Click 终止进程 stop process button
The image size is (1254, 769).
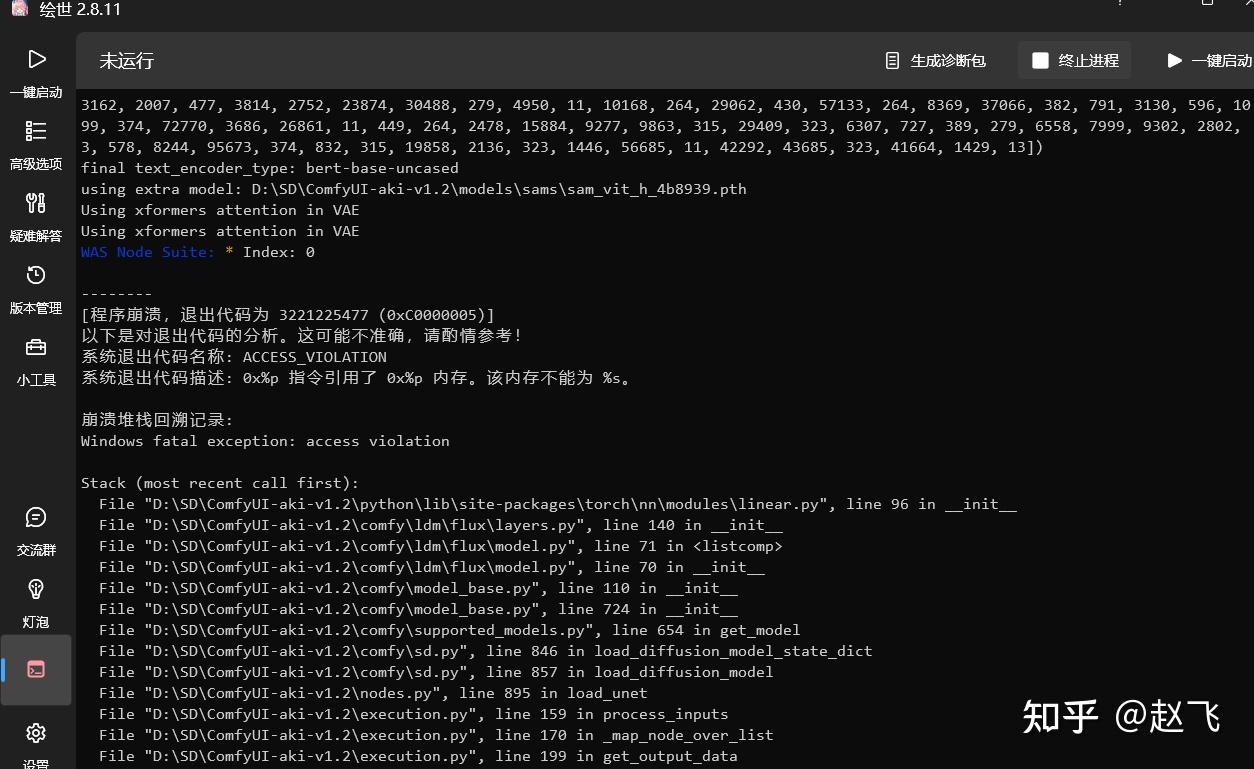tap(1075, 60)
